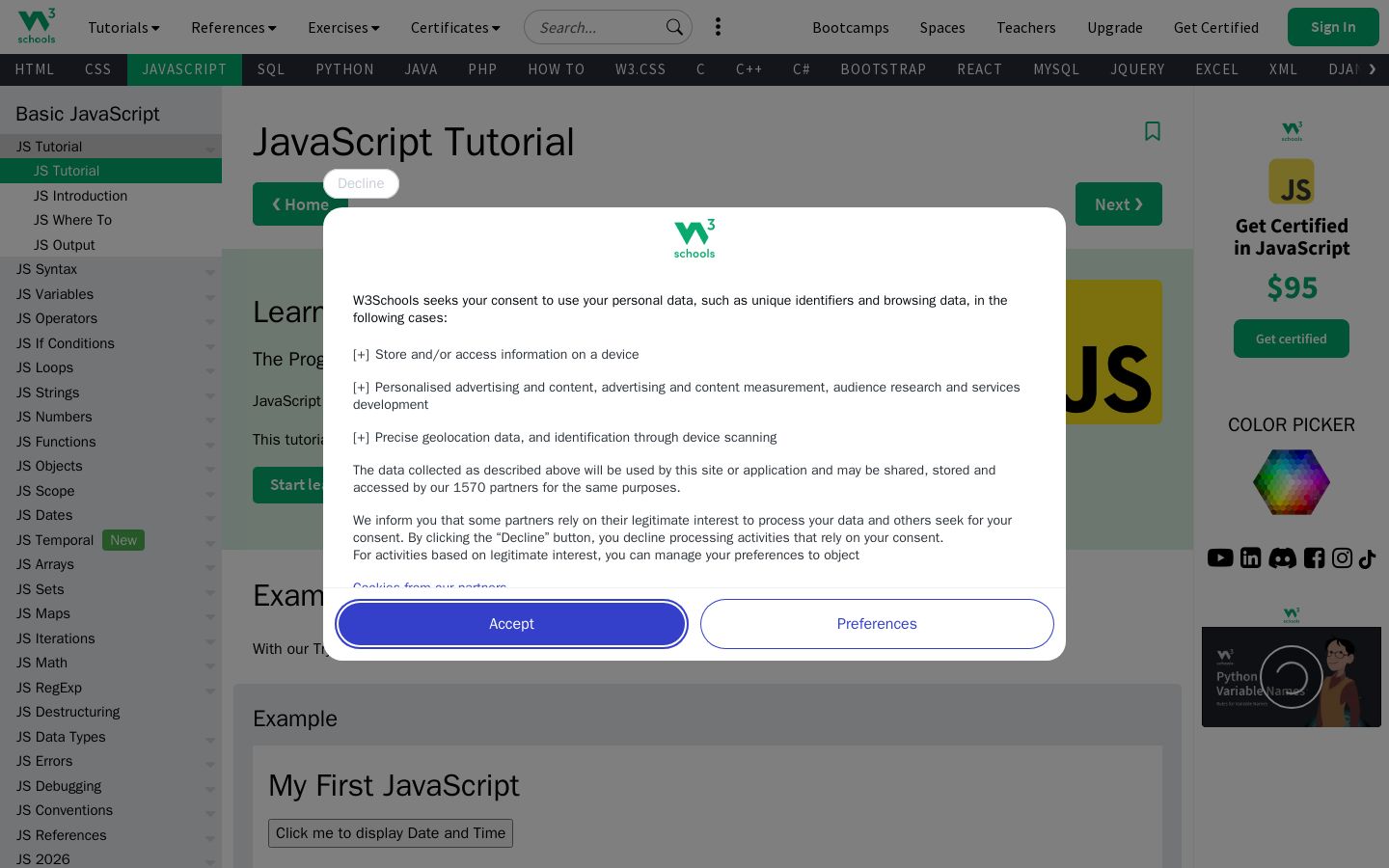This screenshot has height=868, width=1389.
Task: Open W3Schools Discord icon
Action: tap(1282, 557)
